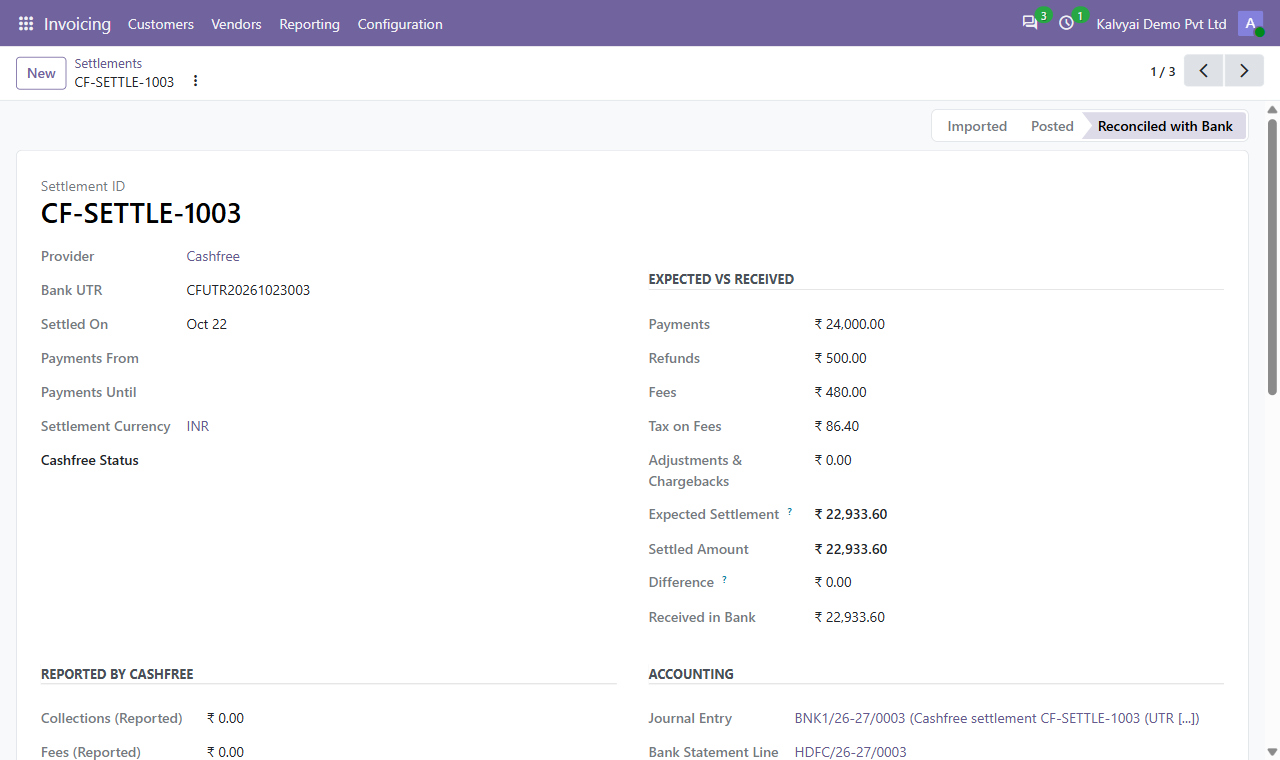The image size is (1280, 760).
Task: Show help tooltip for Difference
Action: 724,579
